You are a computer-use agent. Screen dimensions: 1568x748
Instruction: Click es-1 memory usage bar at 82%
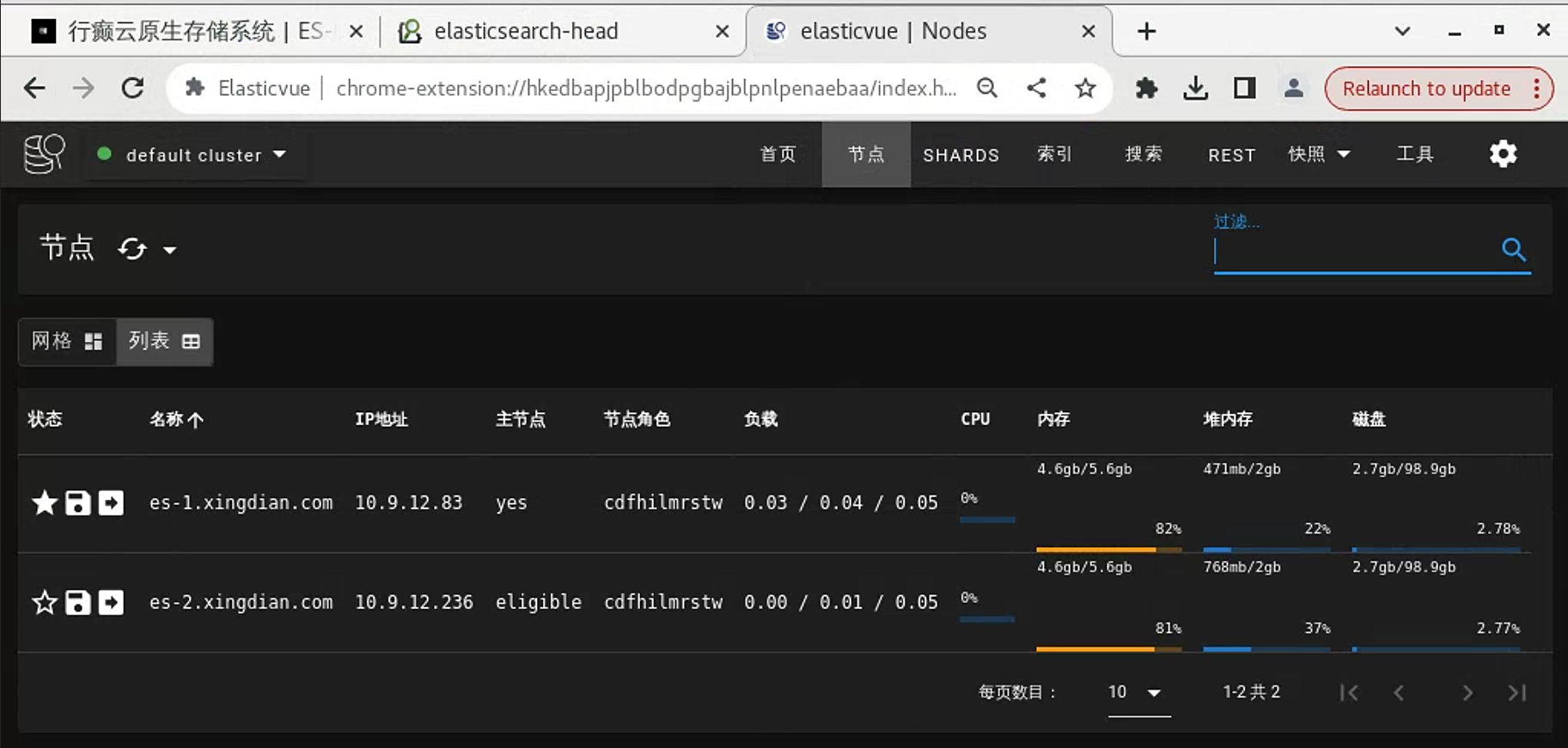[1109, 549]
